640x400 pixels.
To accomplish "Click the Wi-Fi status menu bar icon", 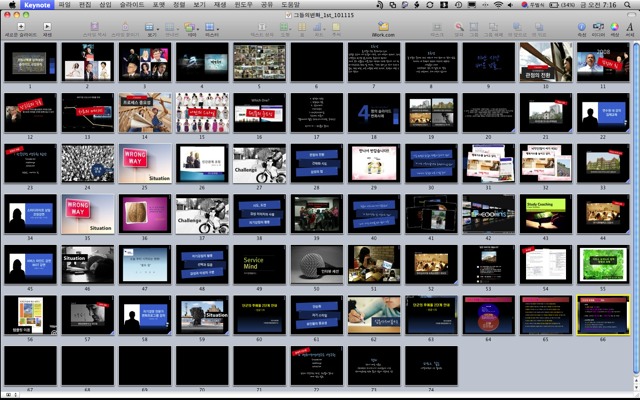I will point(498,5).
